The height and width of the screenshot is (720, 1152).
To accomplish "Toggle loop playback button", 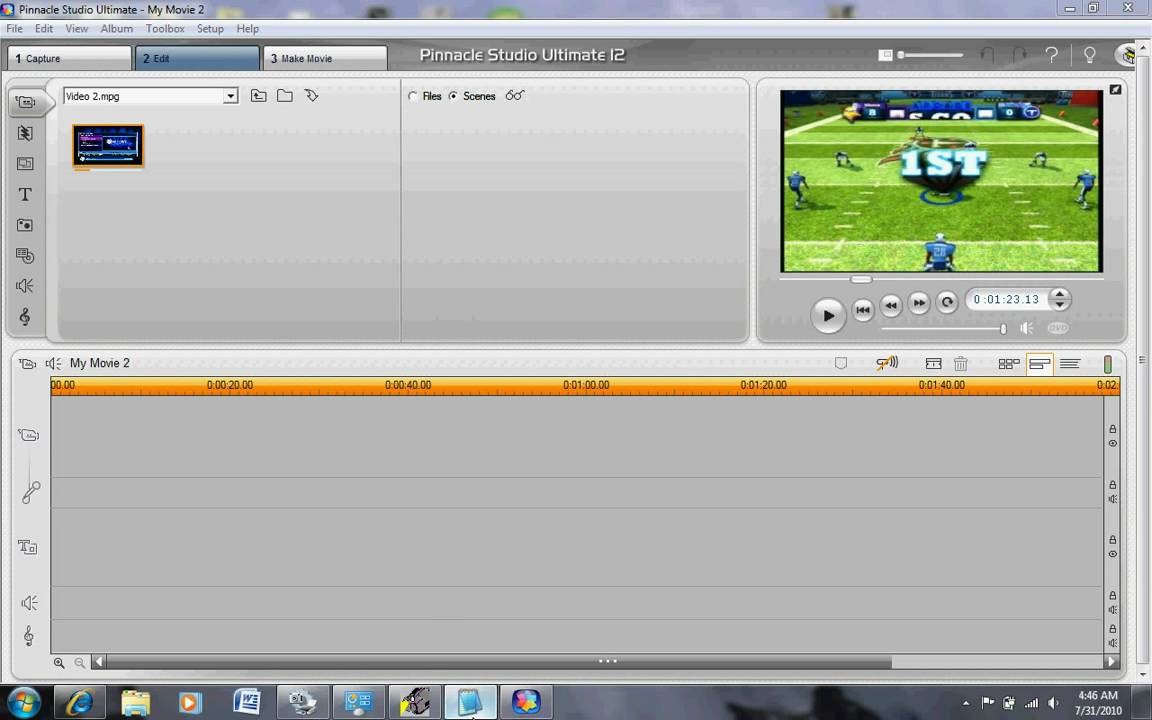I will click(947, 302).
